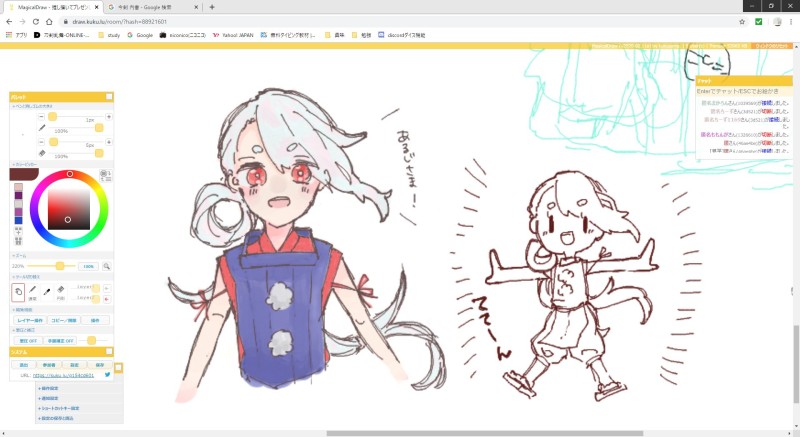The width and height of the screenshot is (800, 437).
Task: Select the hand pan tool
Action: [18, 292]
